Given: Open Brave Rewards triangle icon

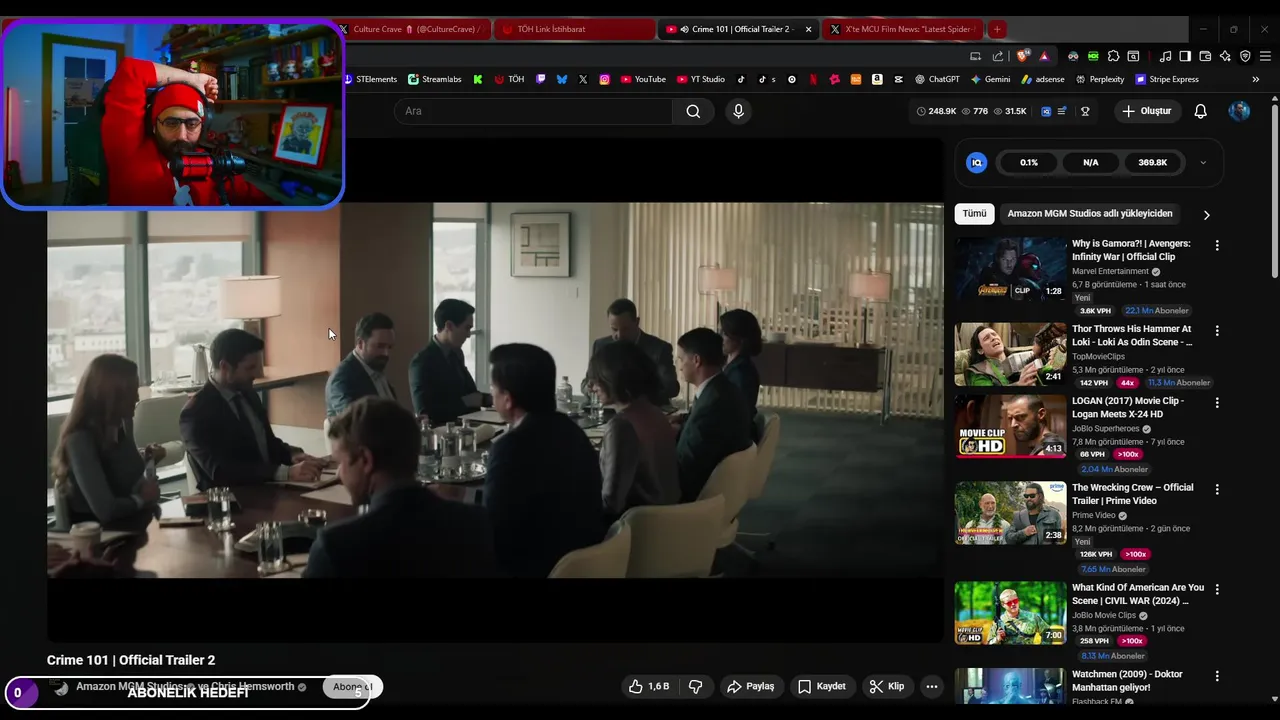Looking at the screenshot, I should point(1044,56).
